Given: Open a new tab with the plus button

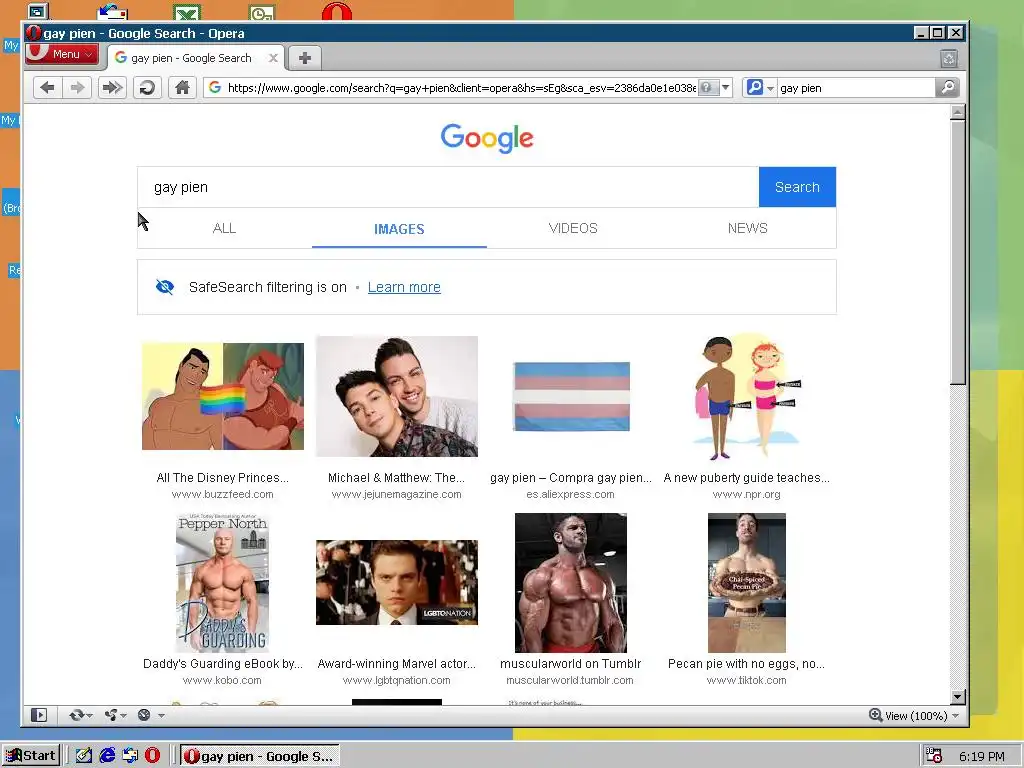Looking at the screenshot, I should pyautogui.click(x=304, y=58).
